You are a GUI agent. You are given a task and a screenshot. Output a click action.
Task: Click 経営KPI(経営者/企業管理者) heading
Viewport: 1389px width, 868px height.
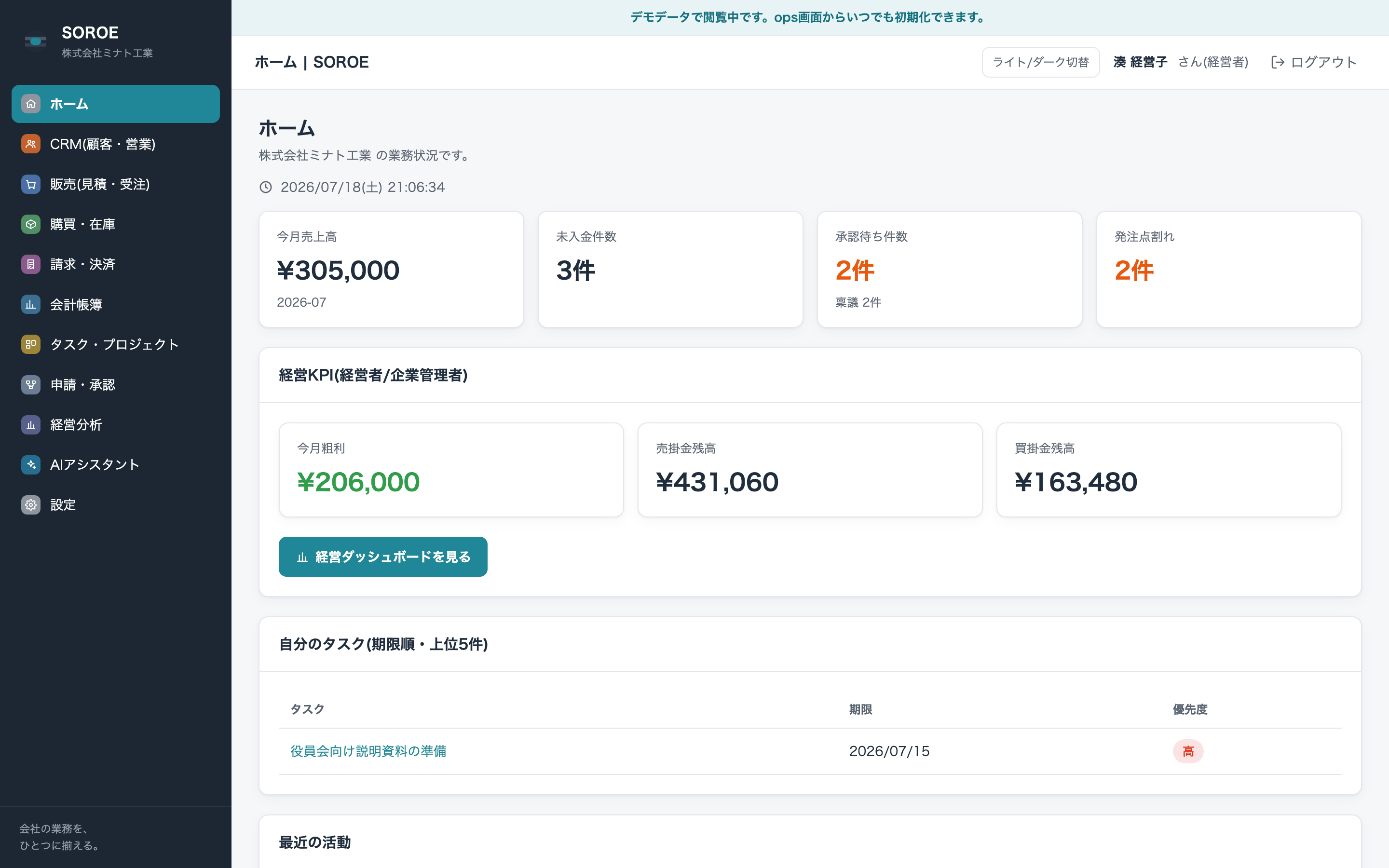(373, 375)
